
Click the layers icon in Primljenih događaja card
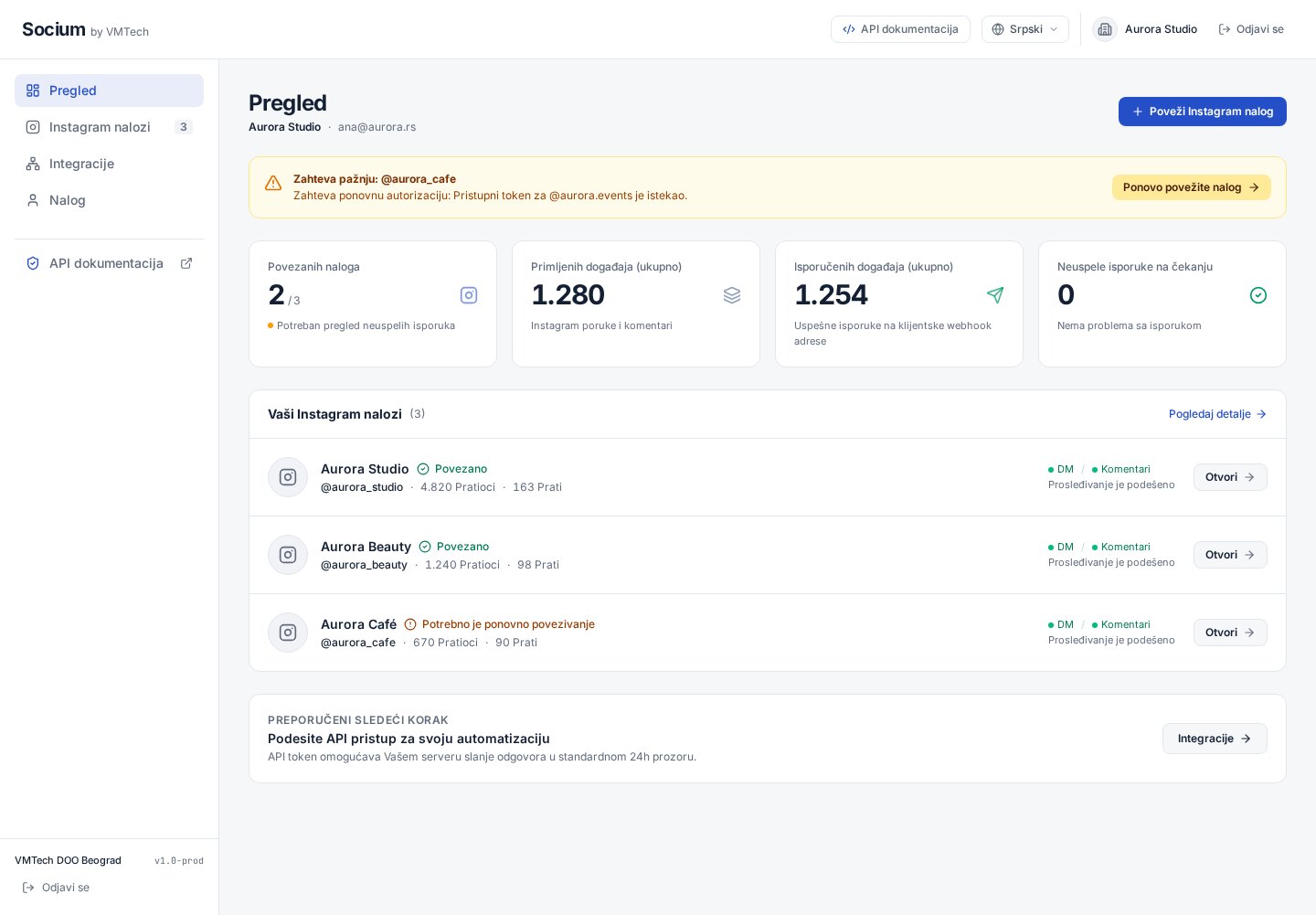click(732, 295)
